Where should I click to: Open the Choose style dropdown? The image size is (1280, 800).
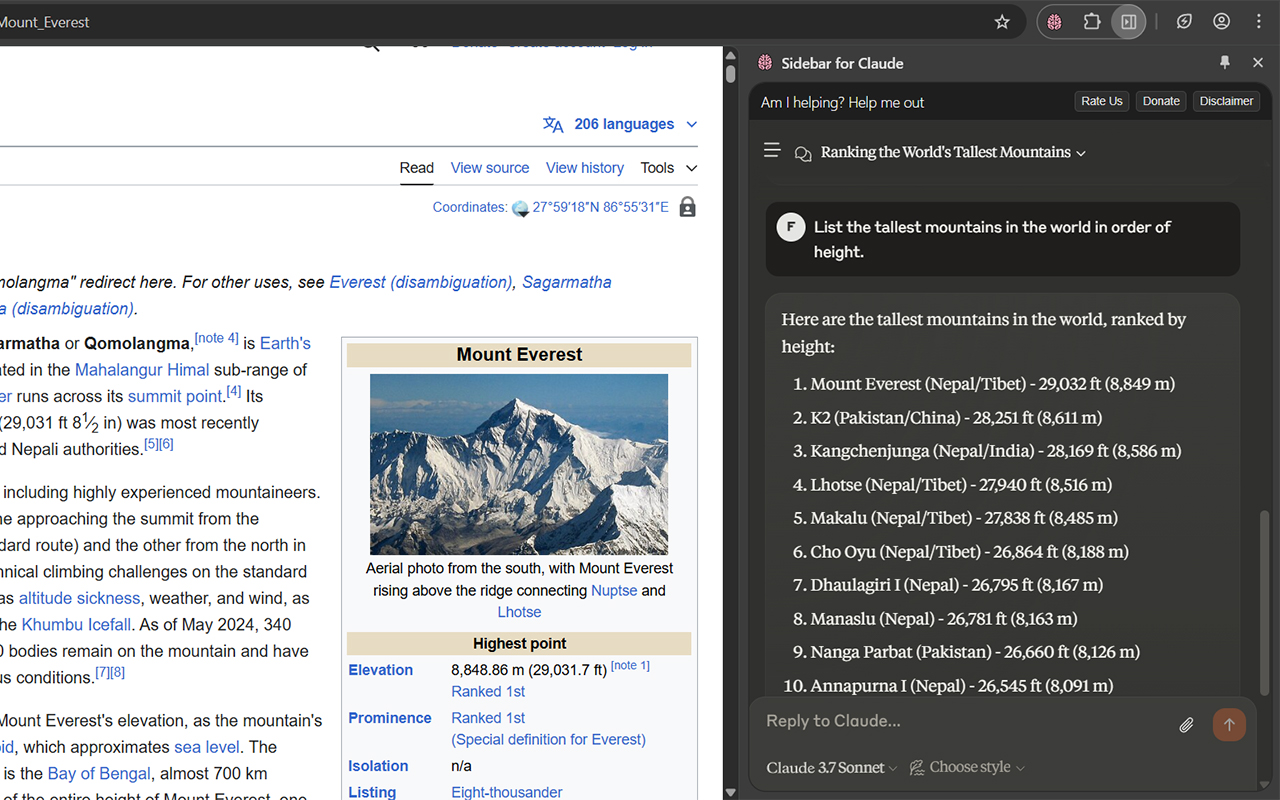click(968, 768)
